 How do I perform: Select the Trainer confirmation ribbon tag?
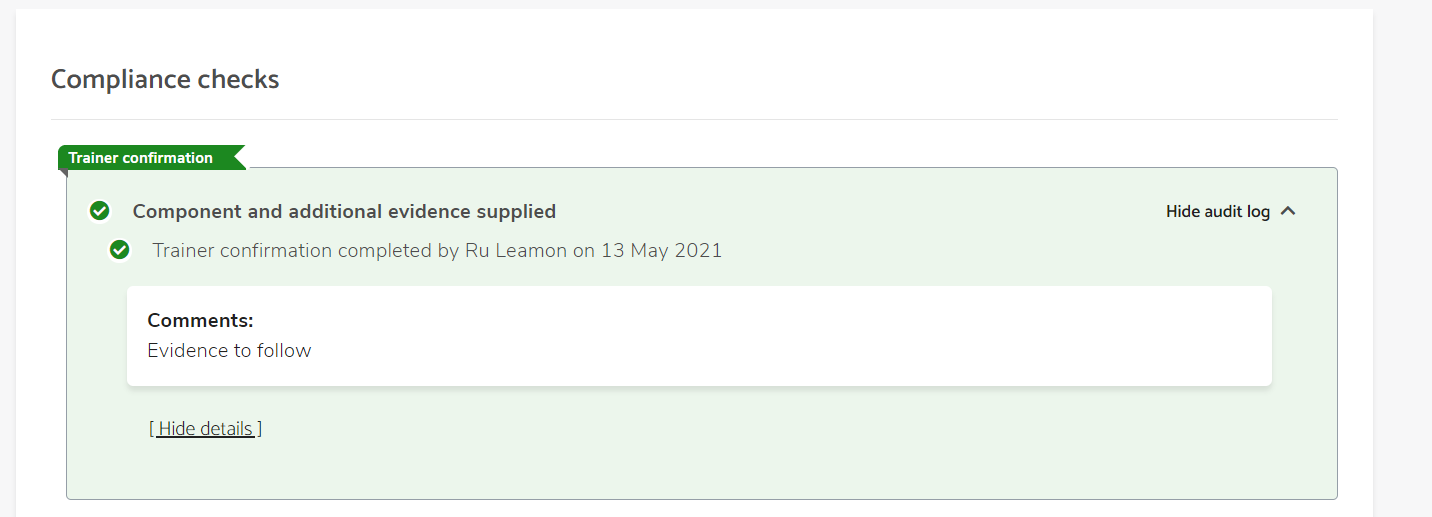[x=141, y=158]
